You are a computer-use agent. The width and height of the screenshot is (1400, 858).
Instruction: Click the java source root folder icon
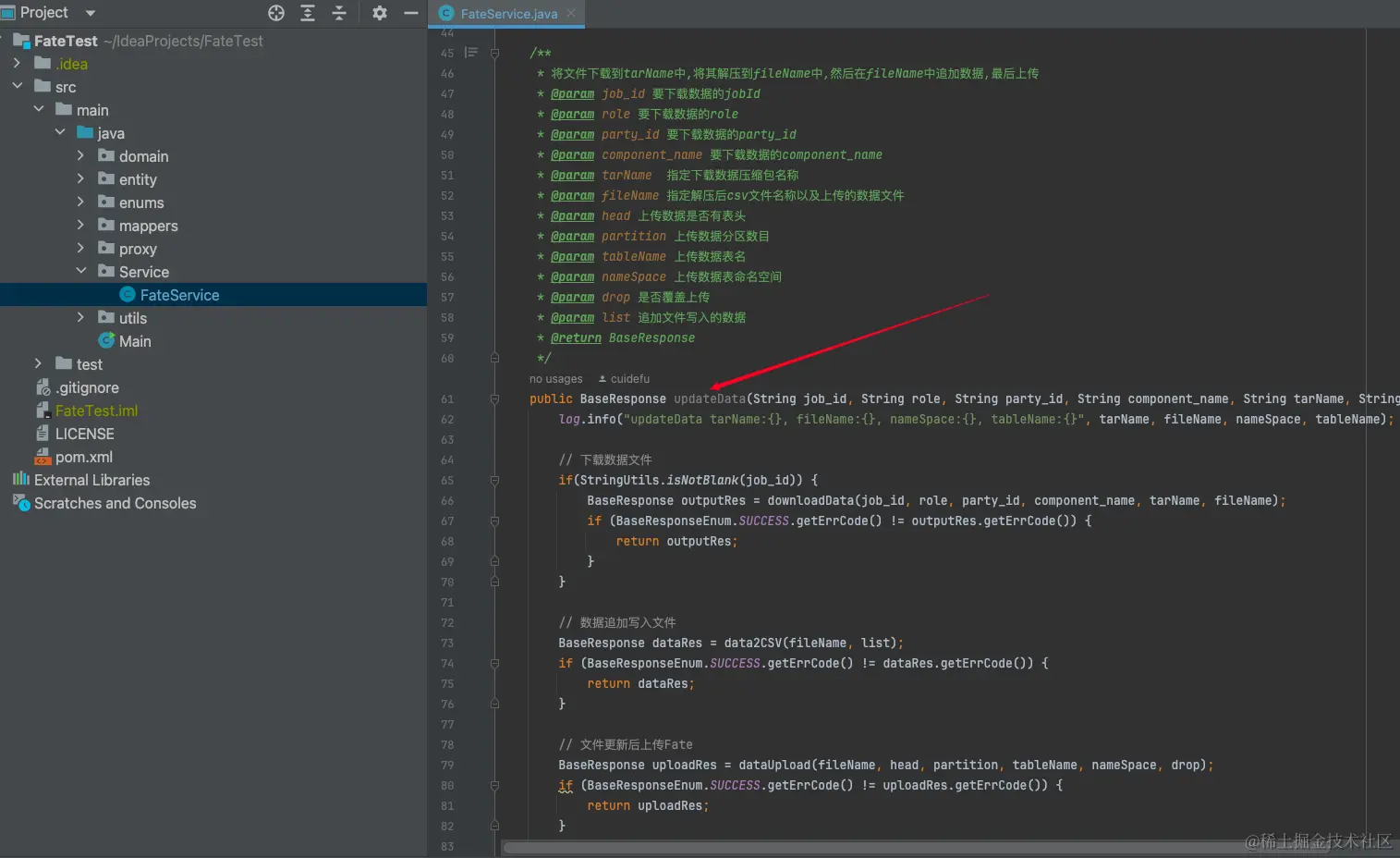click(85, 132)
